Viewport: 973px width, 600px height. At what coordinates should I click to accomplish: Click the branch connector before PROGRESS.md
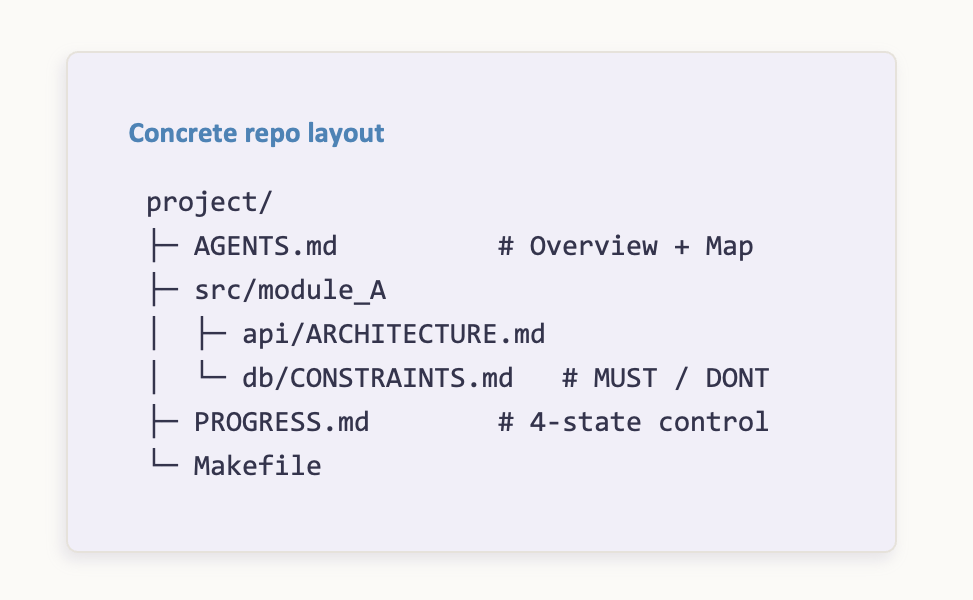(164, 423)
